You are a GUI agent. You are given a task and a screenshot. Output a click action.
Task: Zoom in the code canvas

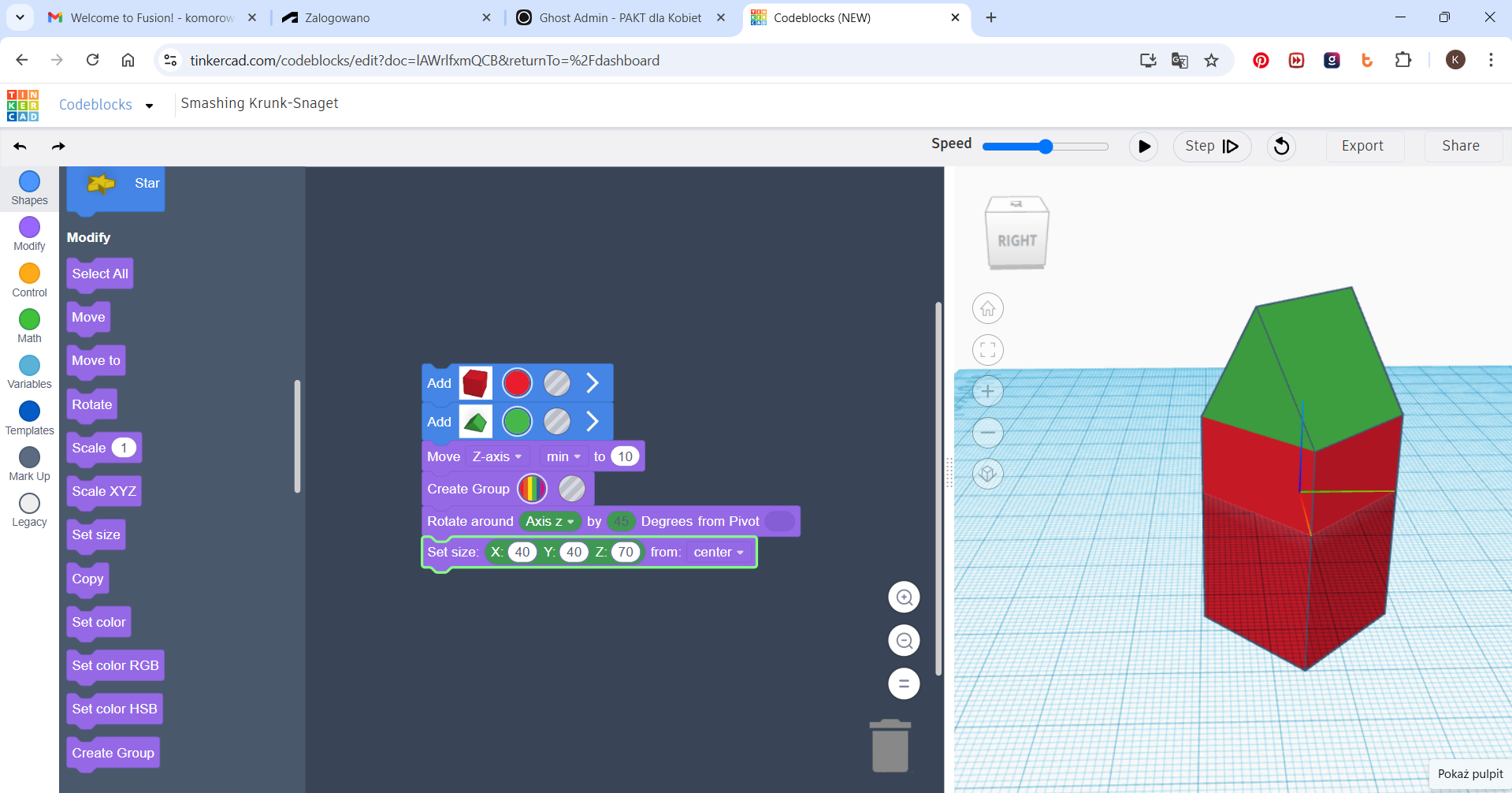click(x=904, y=598)
